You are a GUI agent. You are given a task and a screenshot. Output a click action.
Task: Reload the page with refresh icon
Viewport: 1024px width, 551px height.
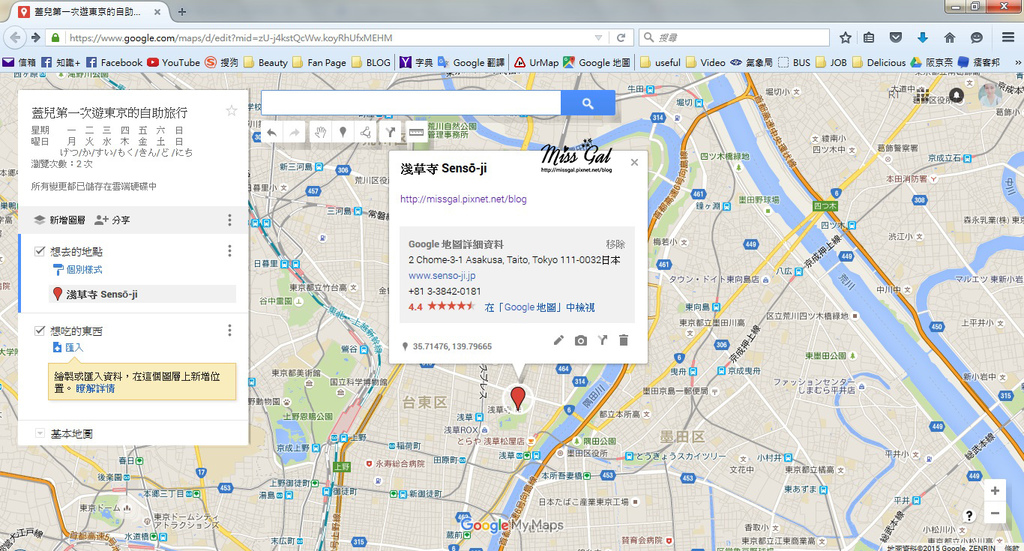[621, 37]
